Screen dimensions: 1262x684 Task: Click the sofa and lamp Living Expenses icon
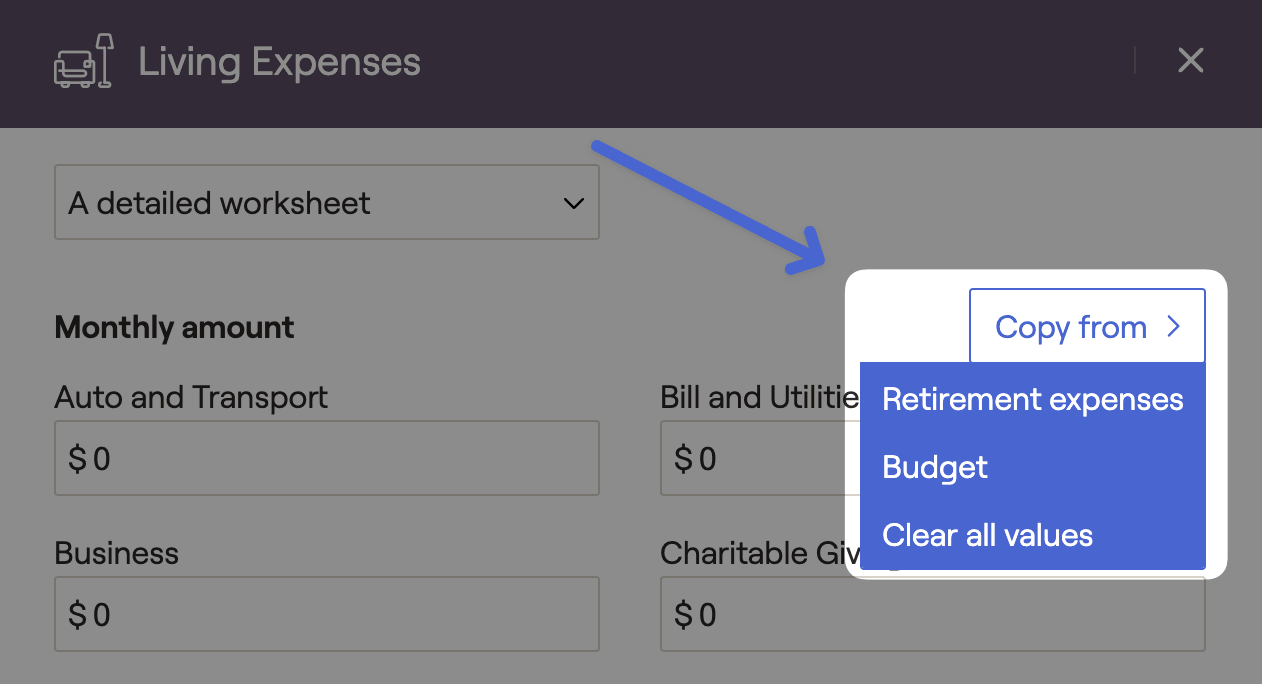click(x=84, y=62)
